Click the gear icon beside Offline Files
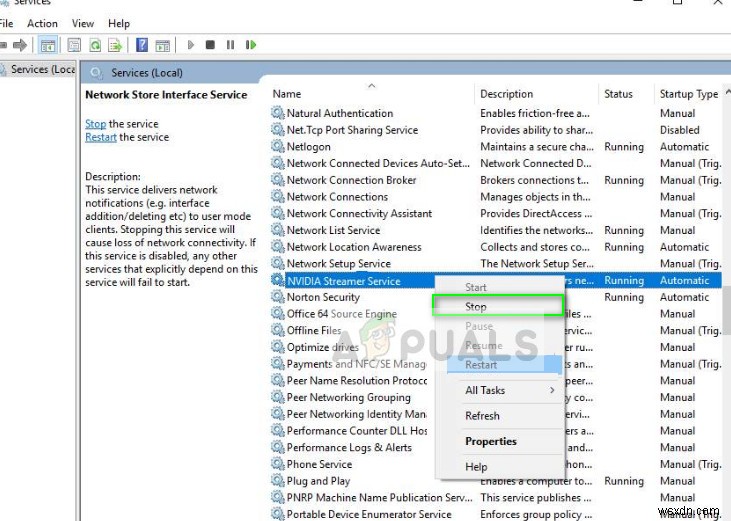 pyautogui.click(x=278, y=330)
